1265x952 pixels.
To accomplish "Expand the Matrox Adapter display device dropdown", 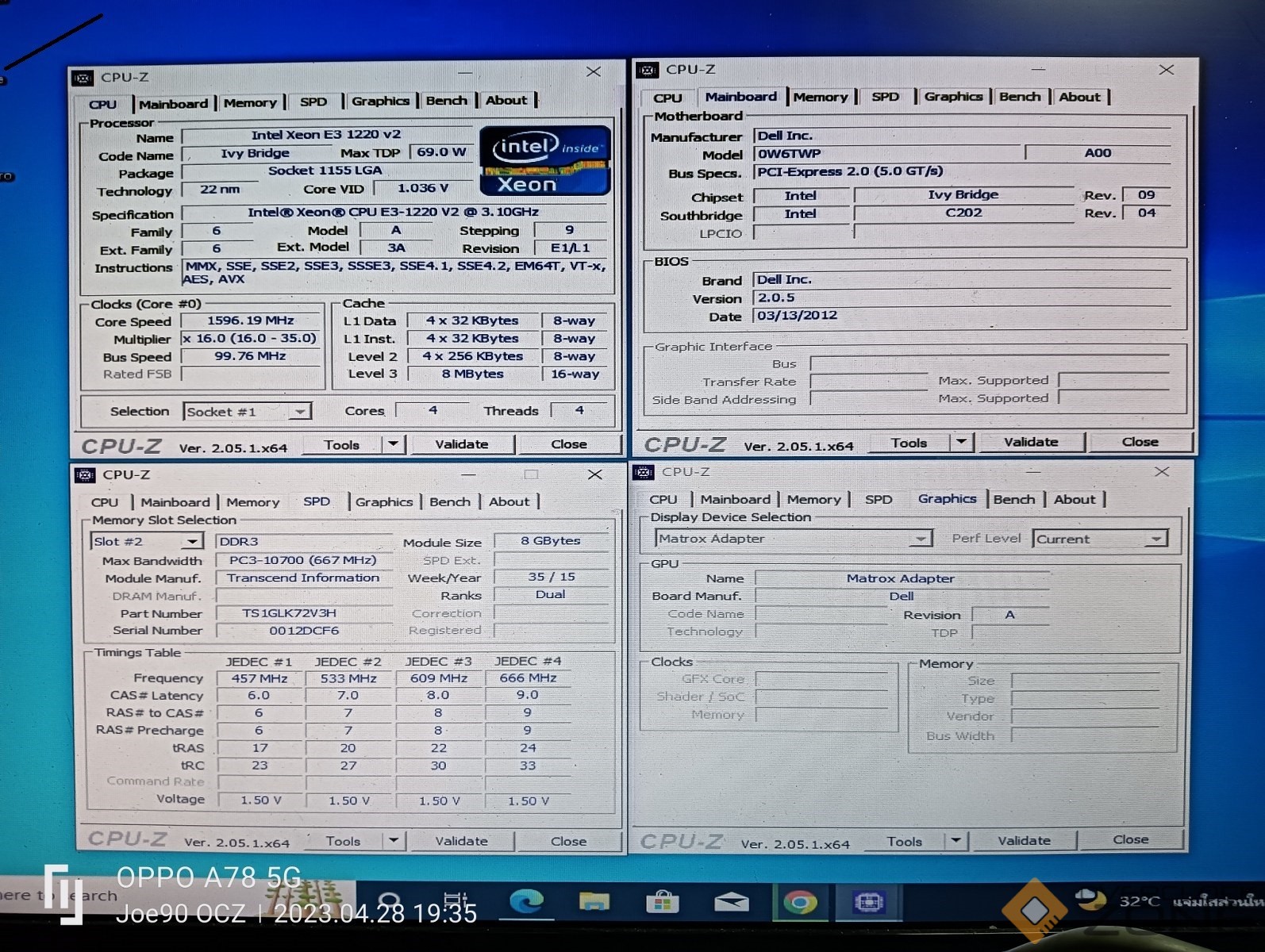I will (920, 539).
